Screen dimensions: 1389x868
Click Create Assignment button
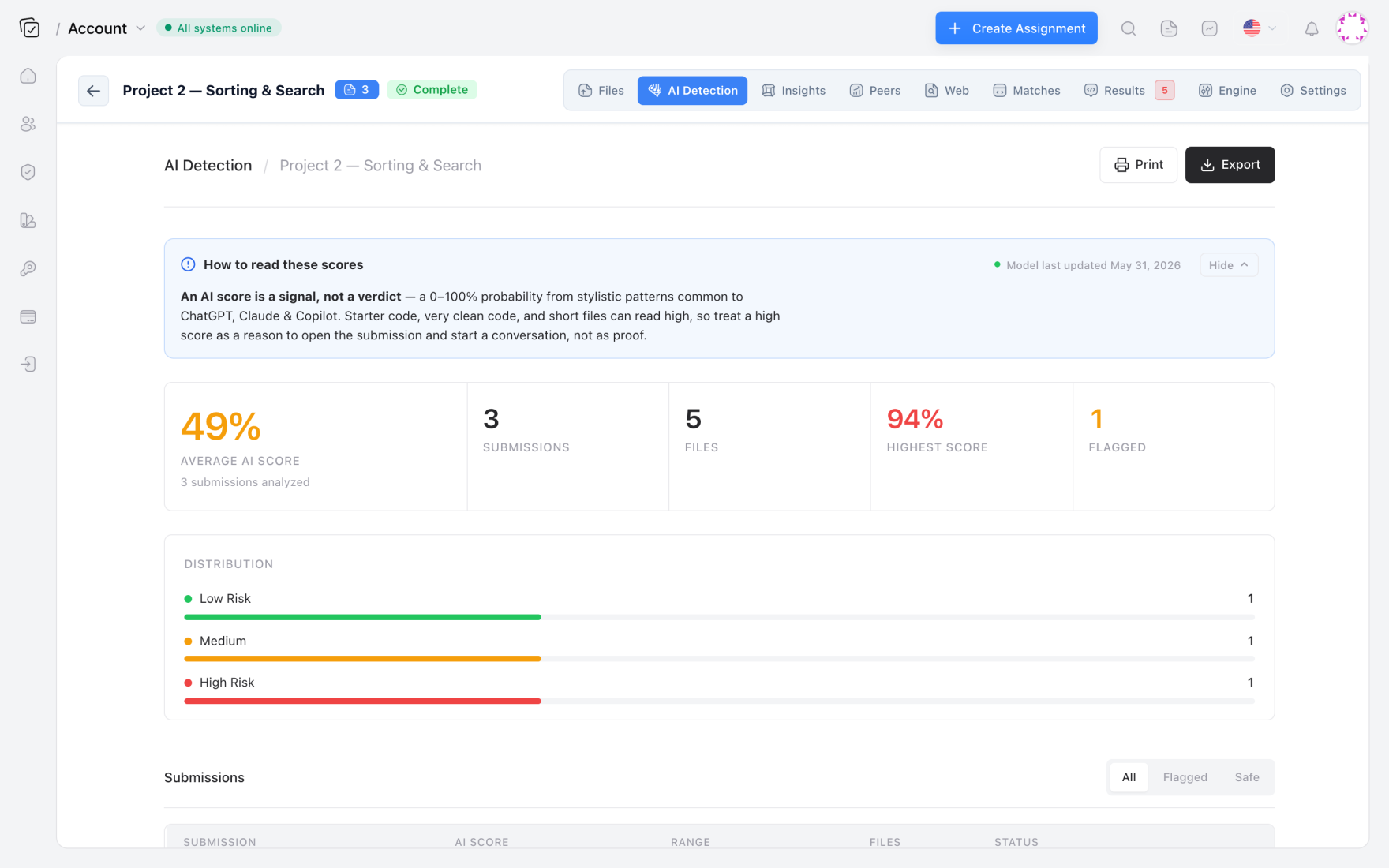(1016, 28)
